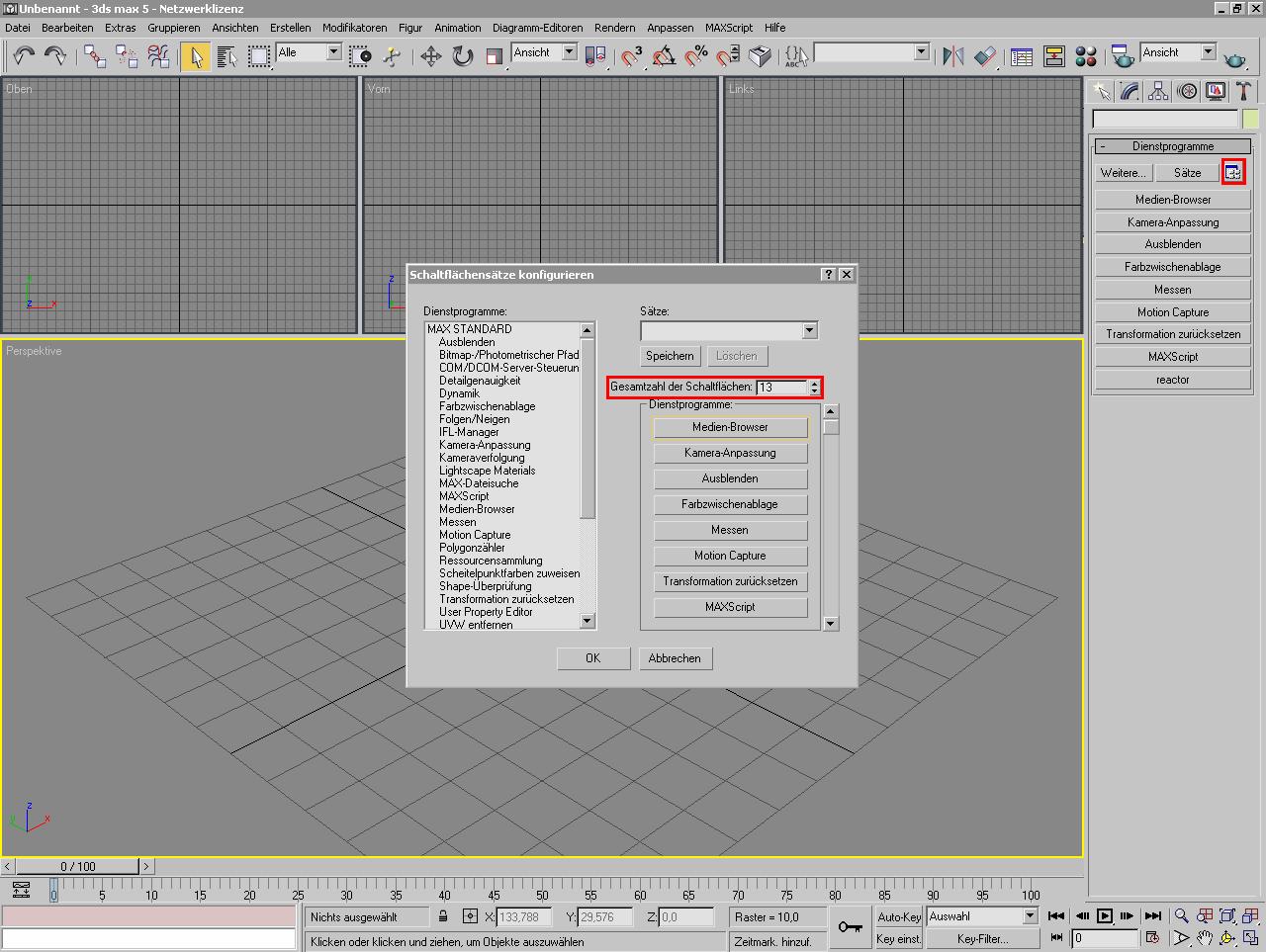Click the Quick Render teapot icon

click(x=1234, y=58)
